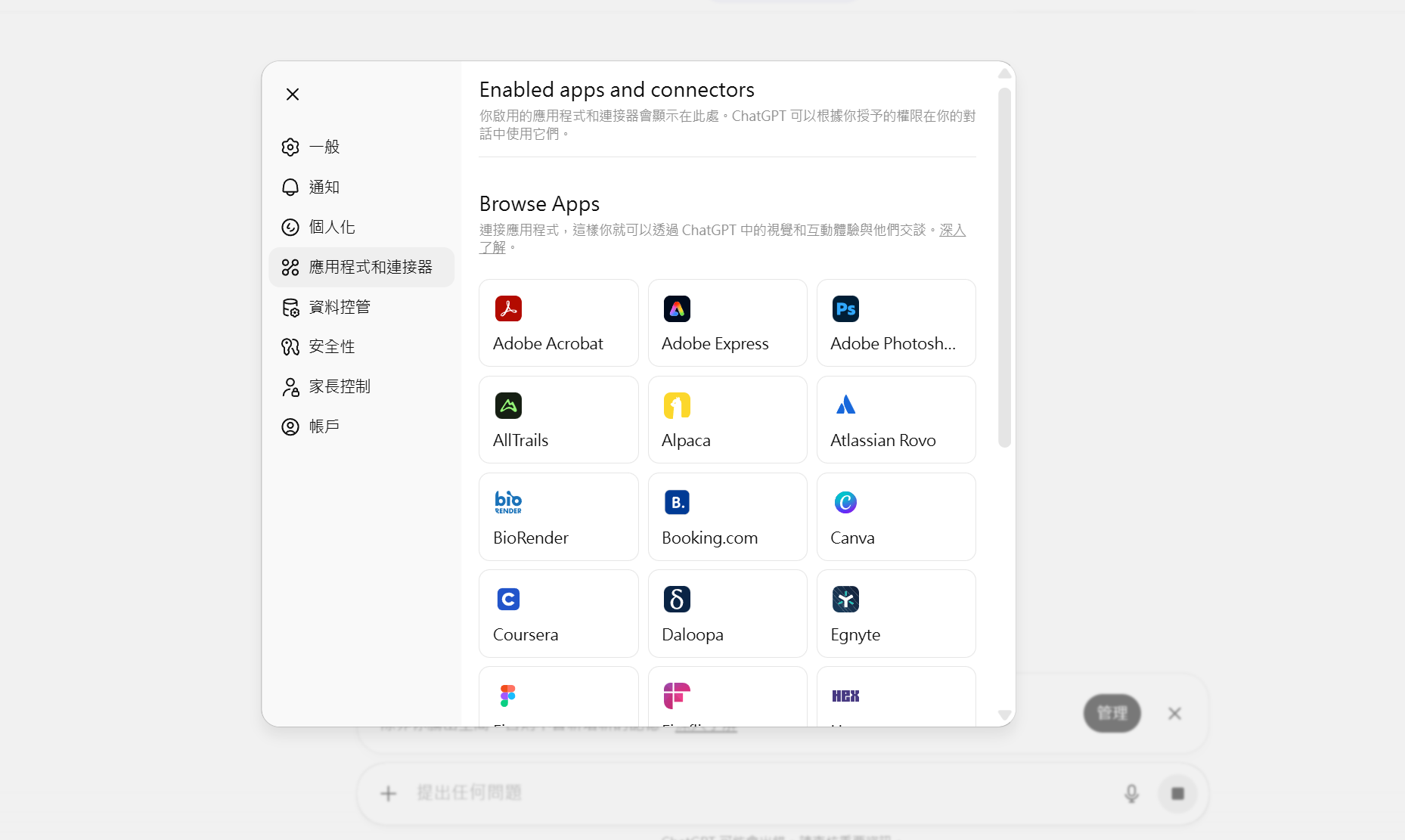This screenshot has width=1405, height=840.
Task: Close the settings dialog with X
Action: [293, 95]
